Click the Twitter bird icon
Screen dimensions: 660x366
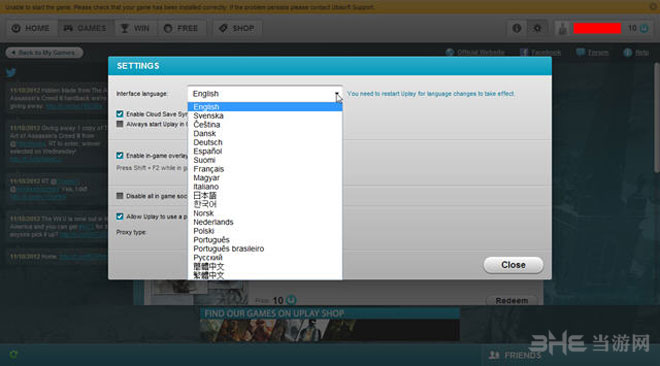tap(11, 72)
